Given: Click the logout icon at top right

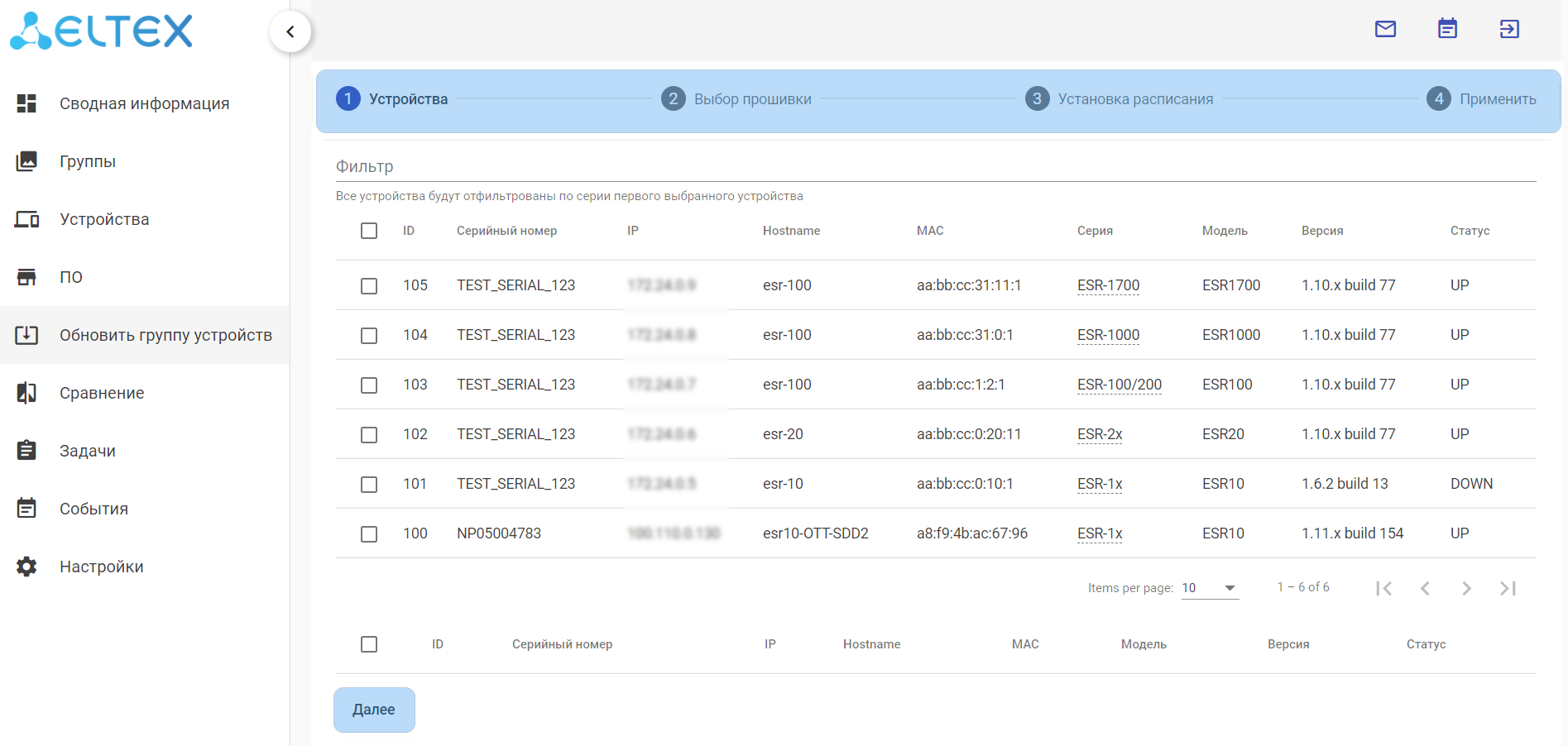Looking at the screenshot, I should coord(1509,30).
